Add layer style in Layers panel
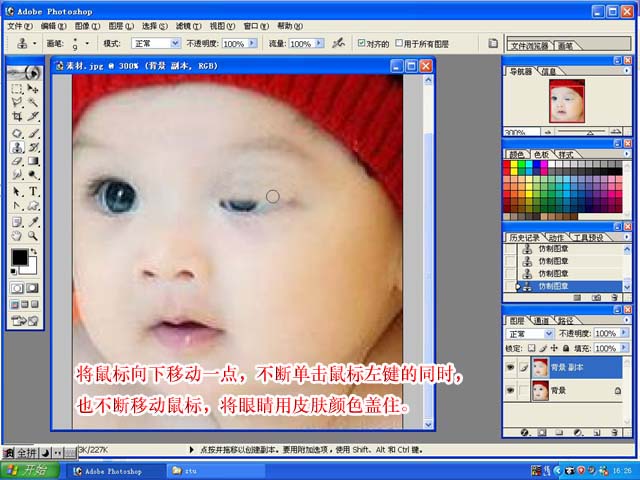The image size is (640, 480). (525, 432)
